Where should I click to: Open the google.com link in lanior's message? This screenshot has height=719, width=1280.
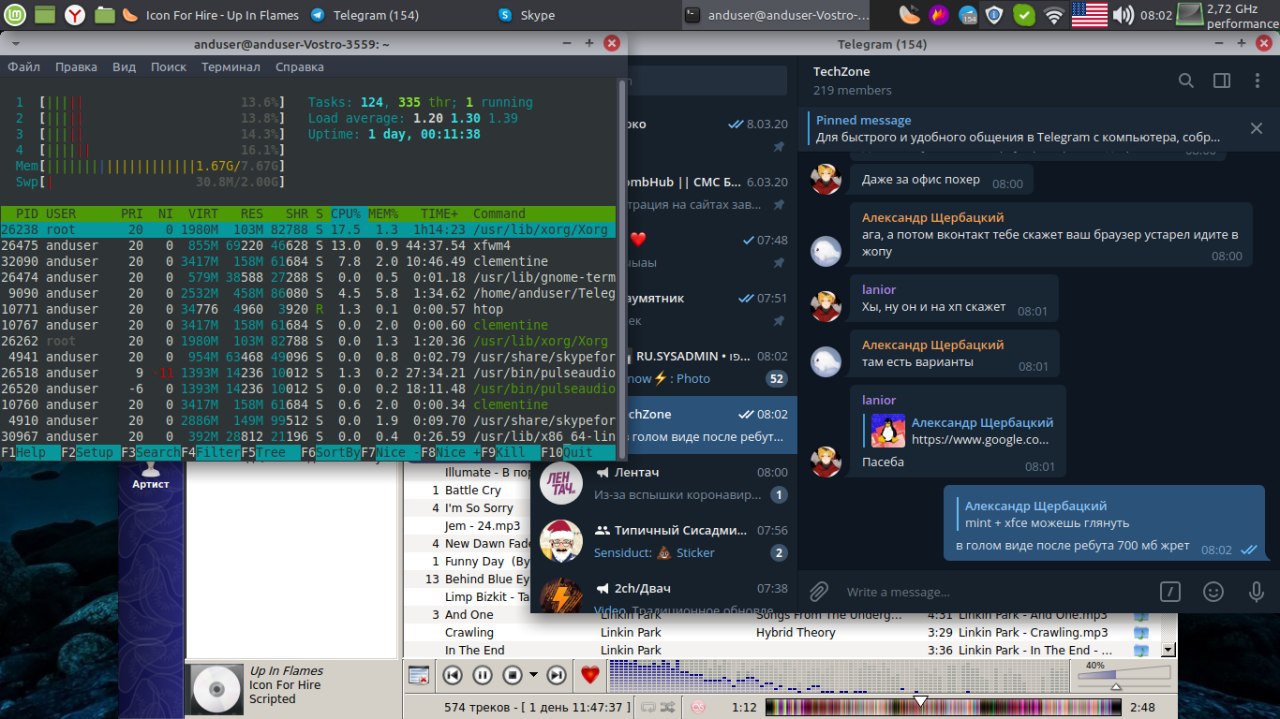[980, 439]
